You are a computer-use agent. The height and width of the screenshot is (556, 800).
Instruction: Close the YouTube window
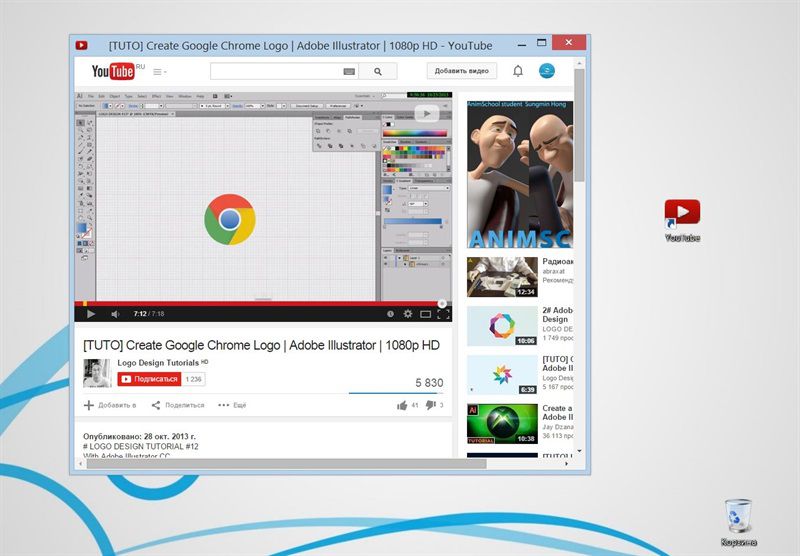(569, 42)
